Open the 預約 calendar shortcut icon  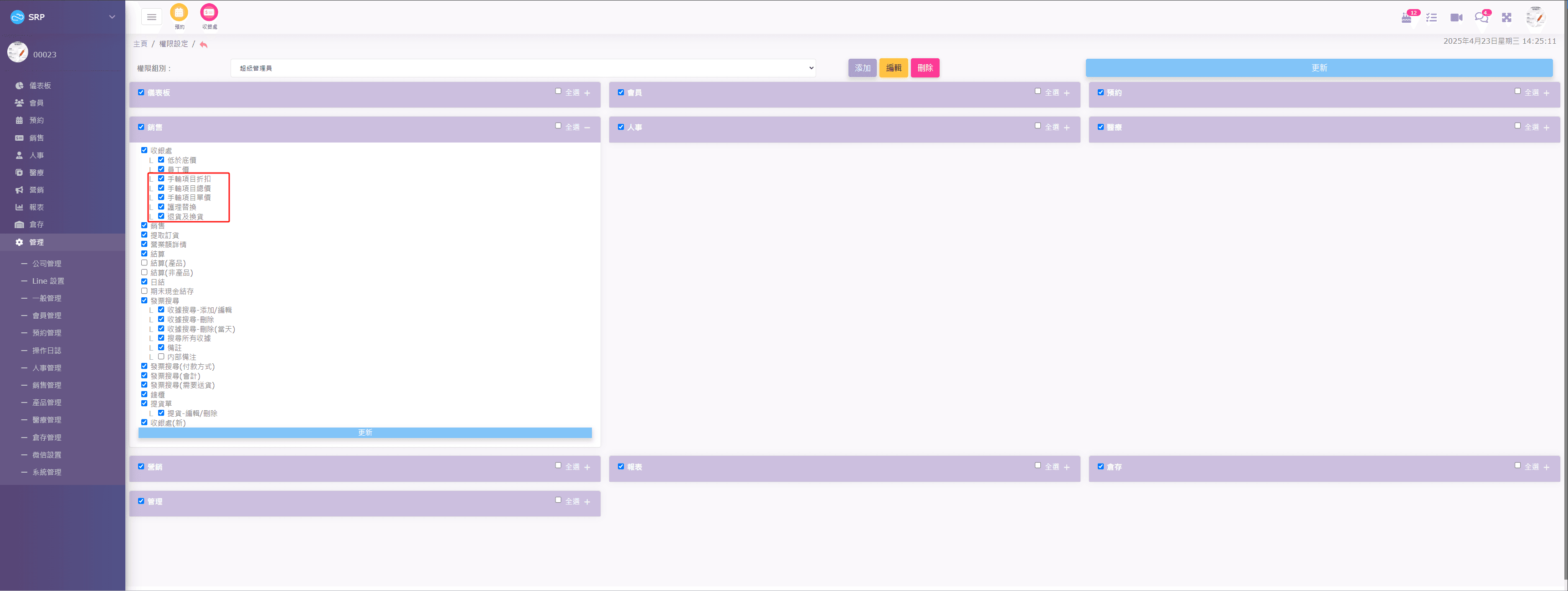179,13
